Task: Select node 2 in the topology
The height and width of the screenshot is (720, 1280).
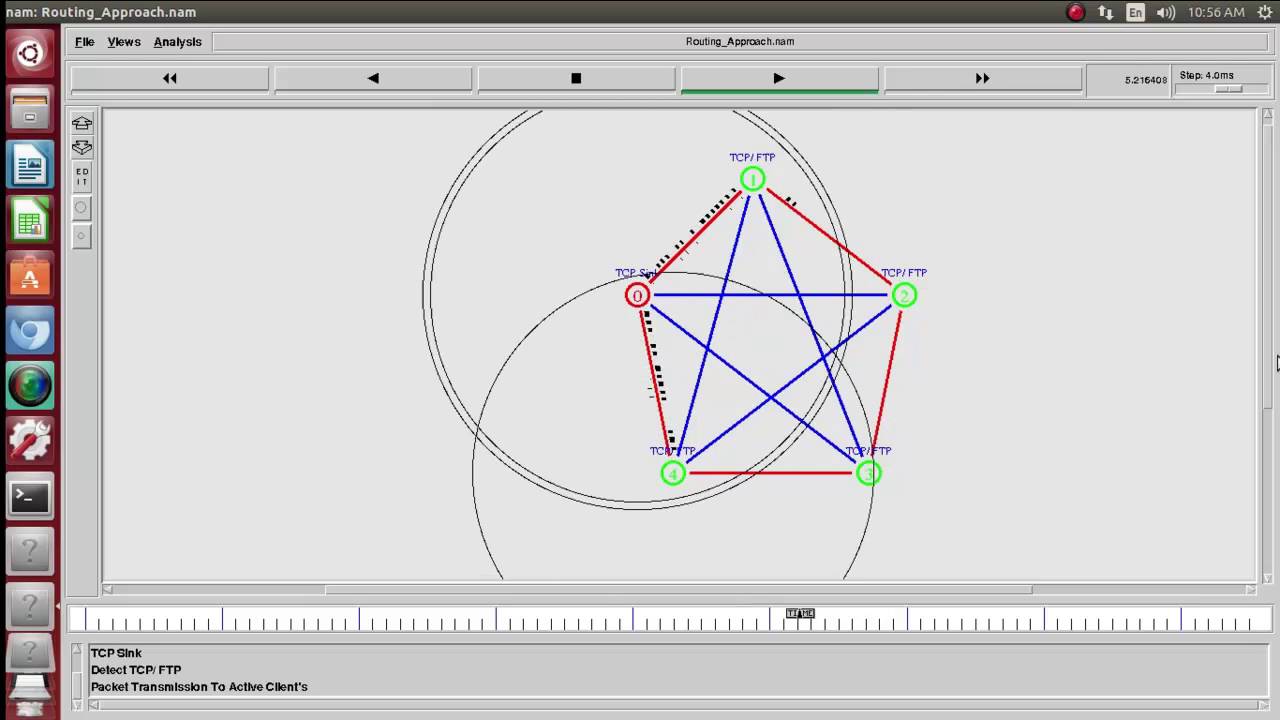Action: coord(904,295)
